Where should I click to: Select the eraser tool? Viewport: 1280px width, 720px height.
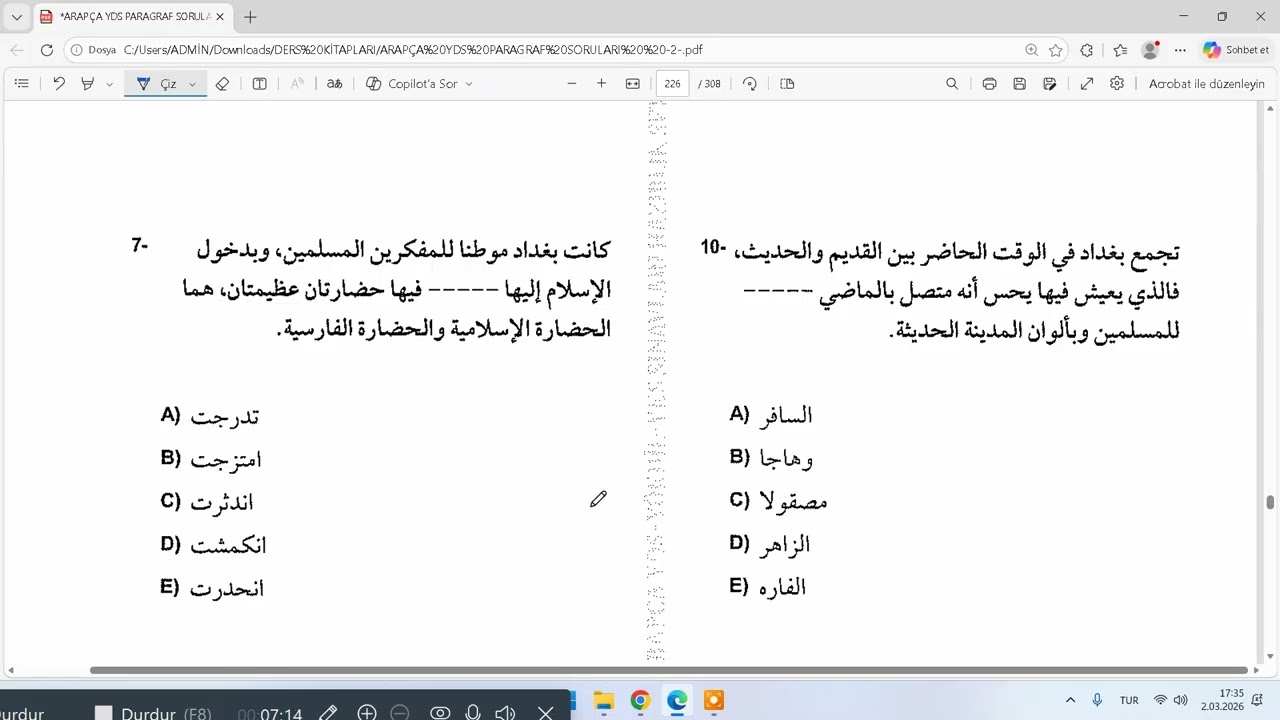tap(222, 84)
